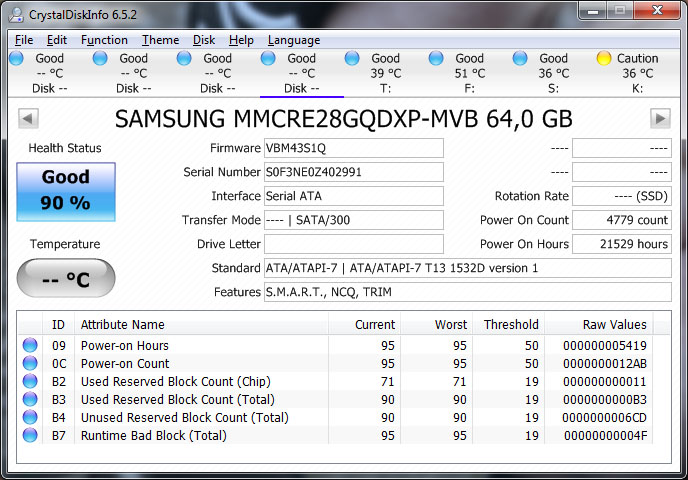Open the File menu

click(24, 40)
